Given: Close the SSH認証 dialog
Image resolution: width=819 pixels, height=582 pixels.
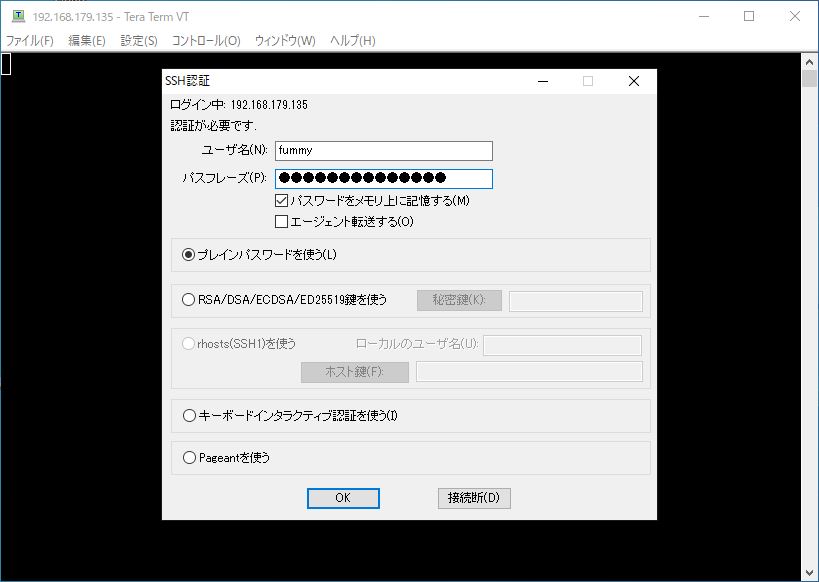Looking at the screenshot, I should point(634,81).
